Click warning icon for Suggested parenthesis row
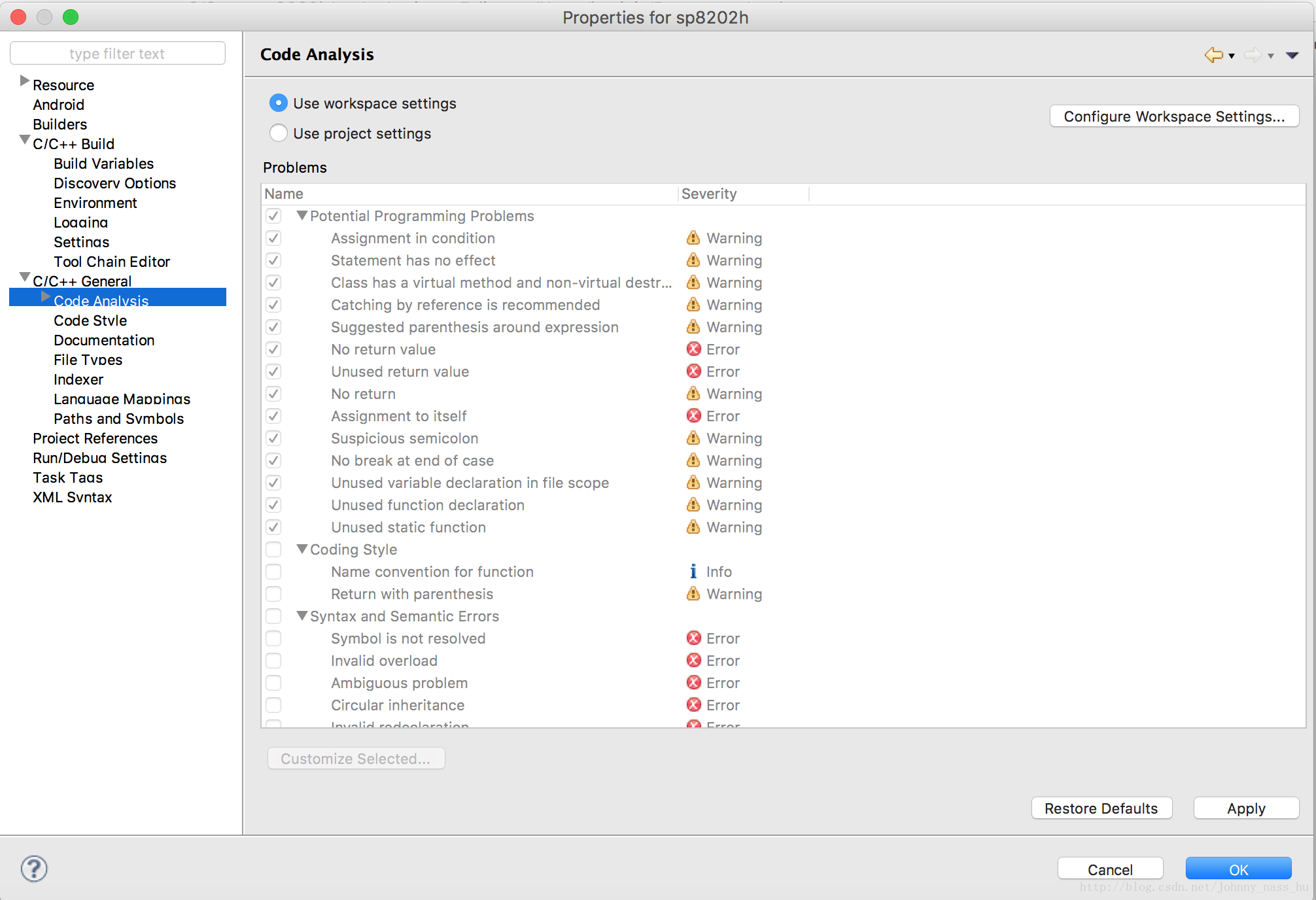Viewport: 1316px width, 900px height. (x=693, y=327)
